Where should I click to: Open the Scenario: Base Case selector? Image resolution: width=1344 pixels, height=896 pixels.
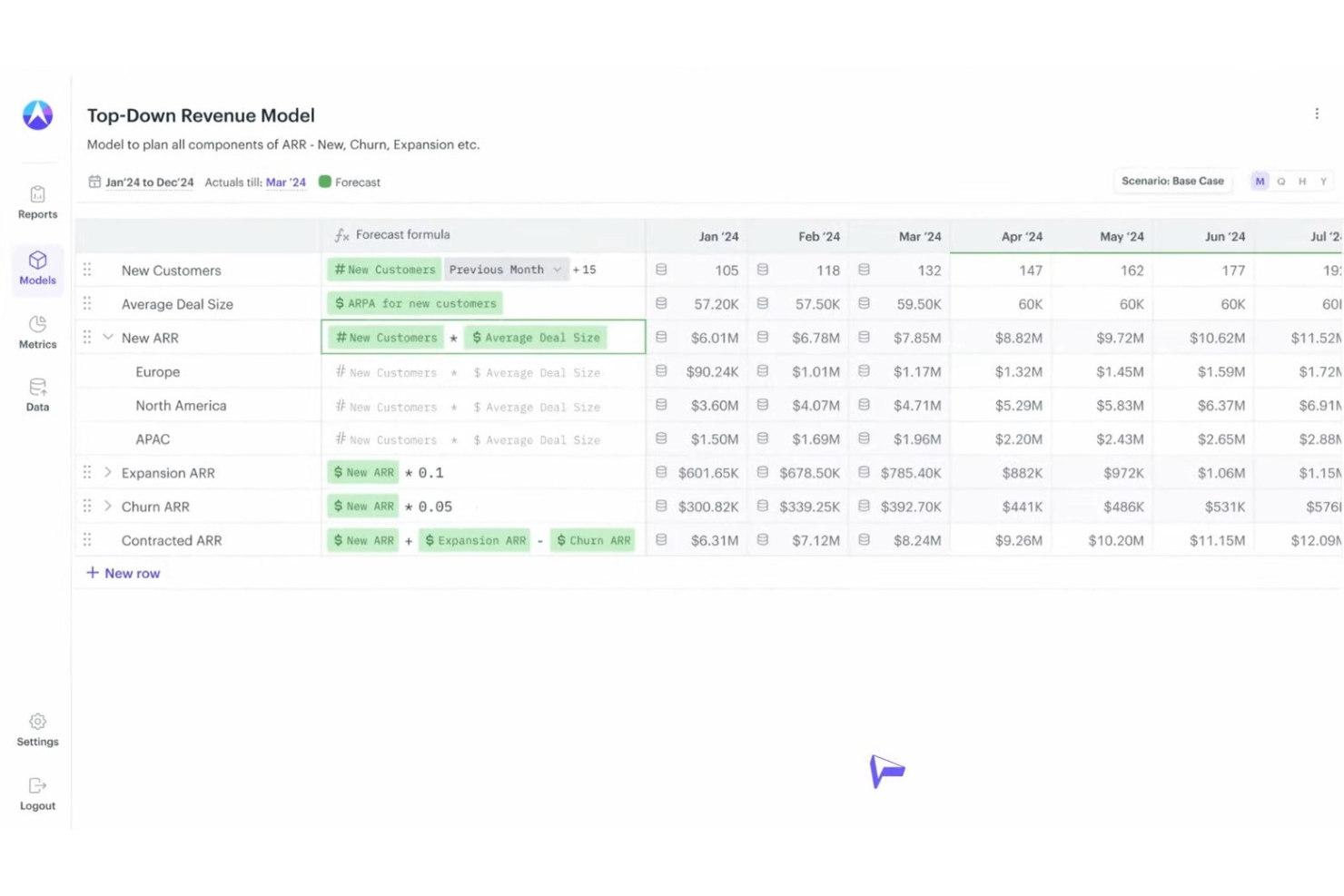[x=1173, y=181]
